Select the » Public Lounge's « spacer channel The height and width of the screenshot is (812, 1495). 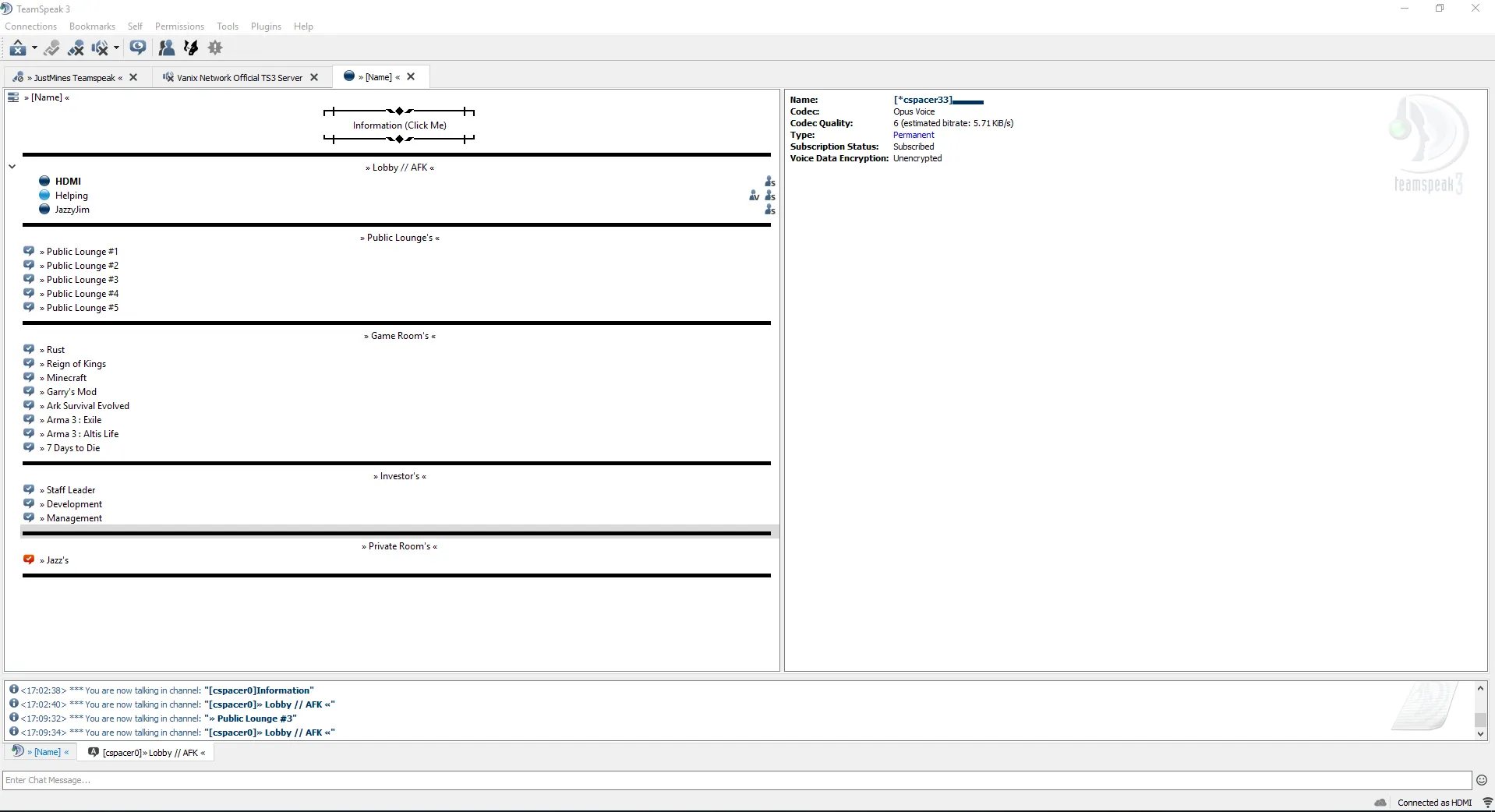(400, 238)
